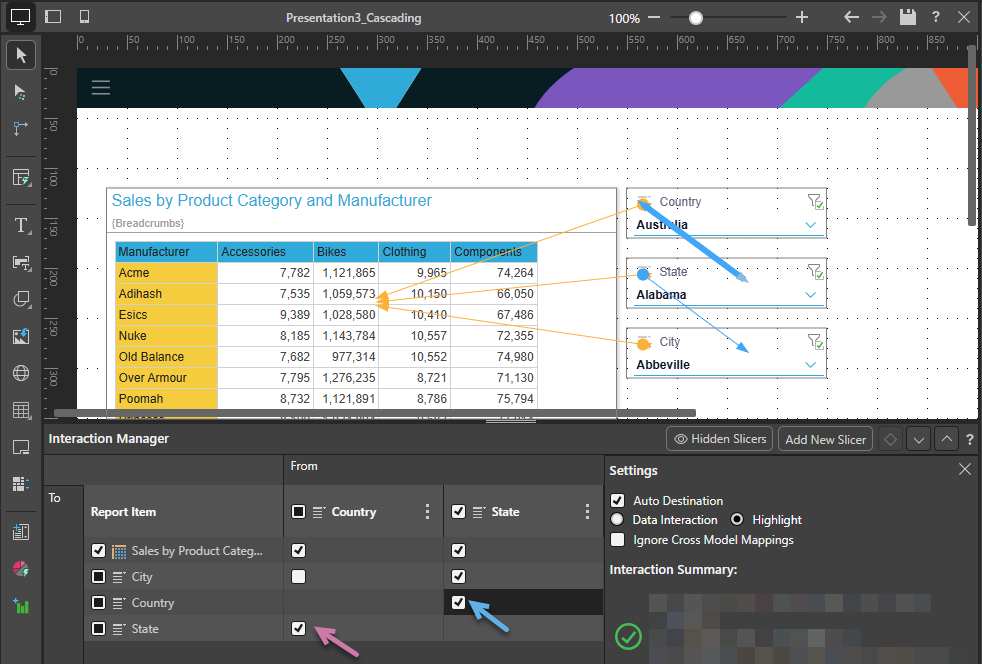Viewport: 982px width, 664px height.
Task: Collapse the Interaction Manager panel down
Action: click(x=918, y=439)
